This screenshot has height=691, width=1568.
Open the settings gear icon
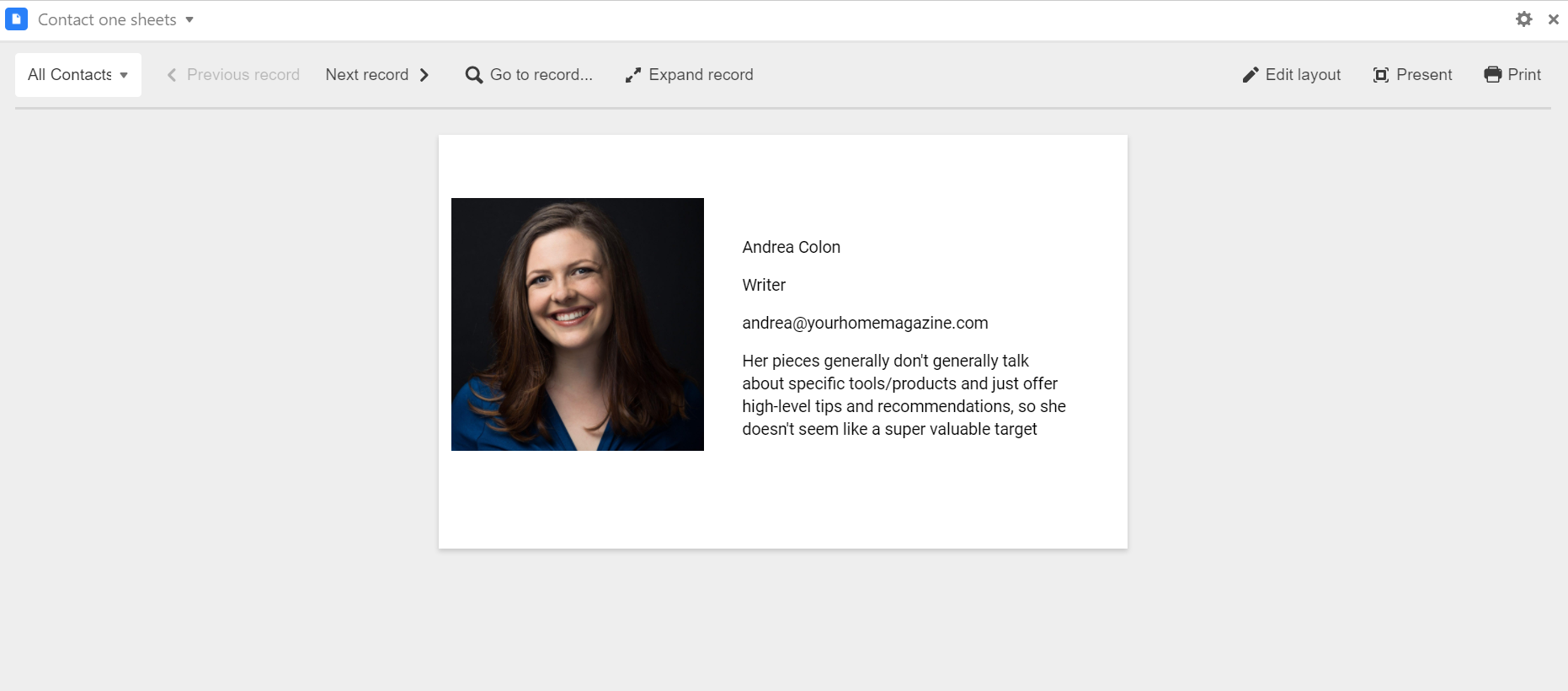click(1523, 19)
